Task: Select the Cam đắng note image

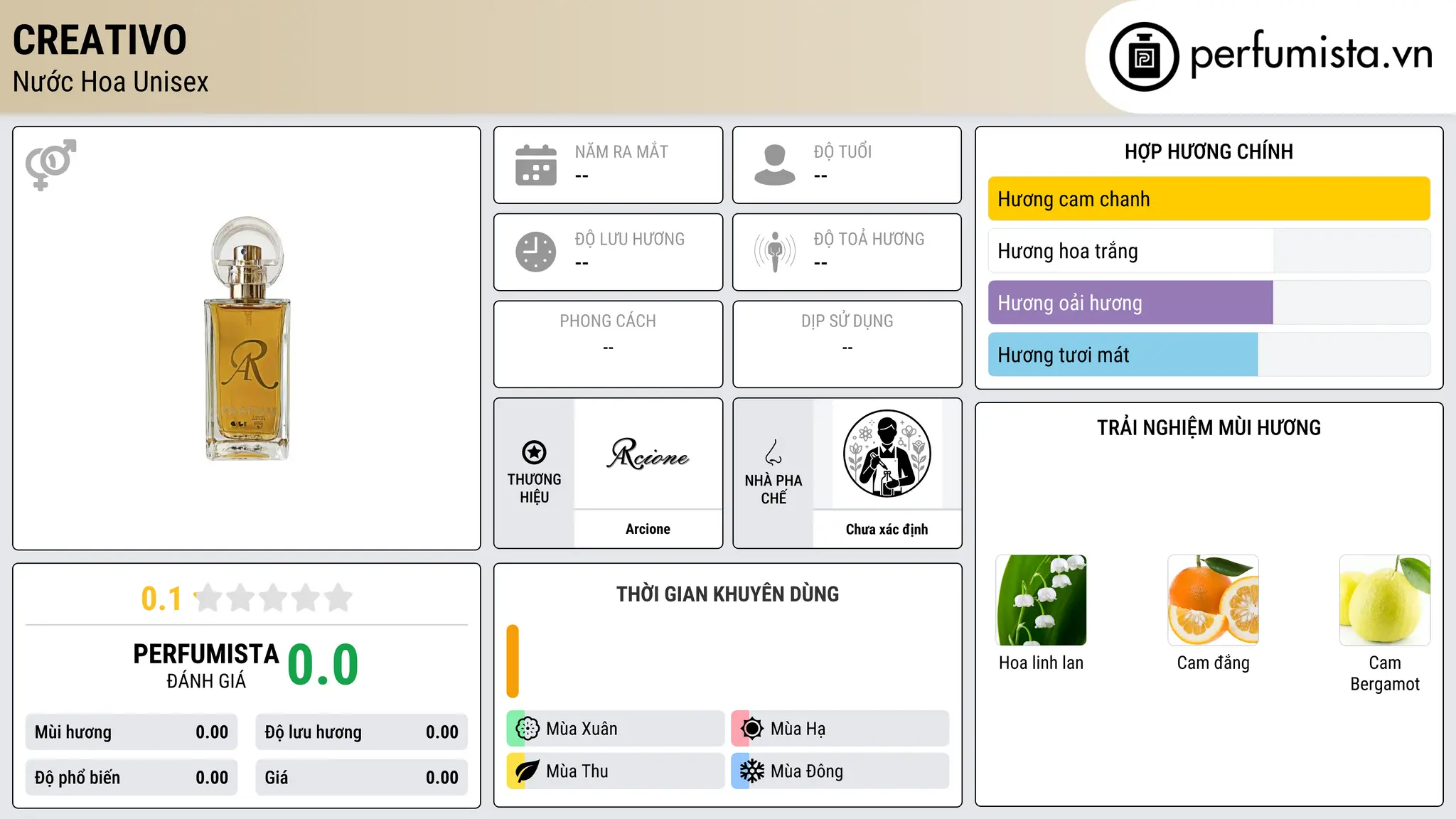Action: (1214, 600)
